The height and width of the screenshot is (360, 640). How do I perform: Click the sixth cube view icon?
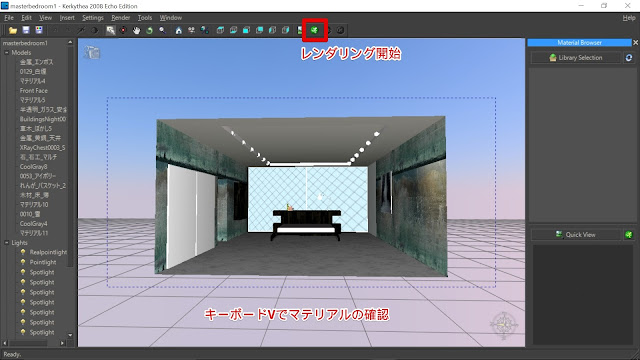pyautogui.click(x=286, y=30)
